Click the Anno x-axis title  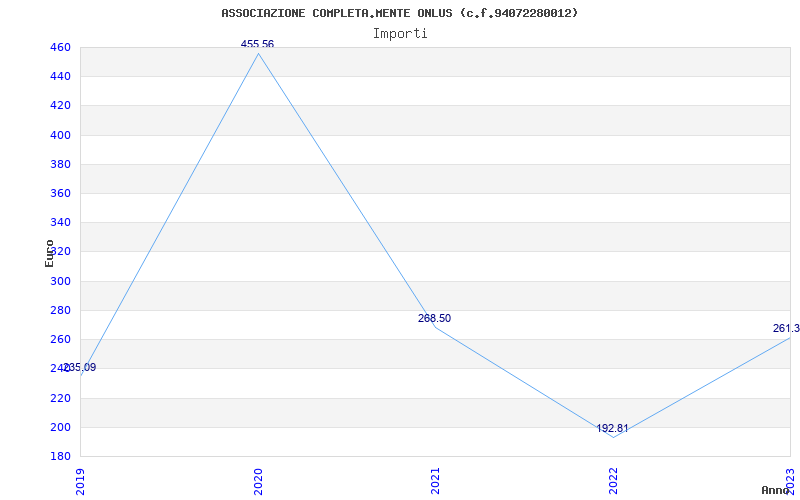point(775,490)
